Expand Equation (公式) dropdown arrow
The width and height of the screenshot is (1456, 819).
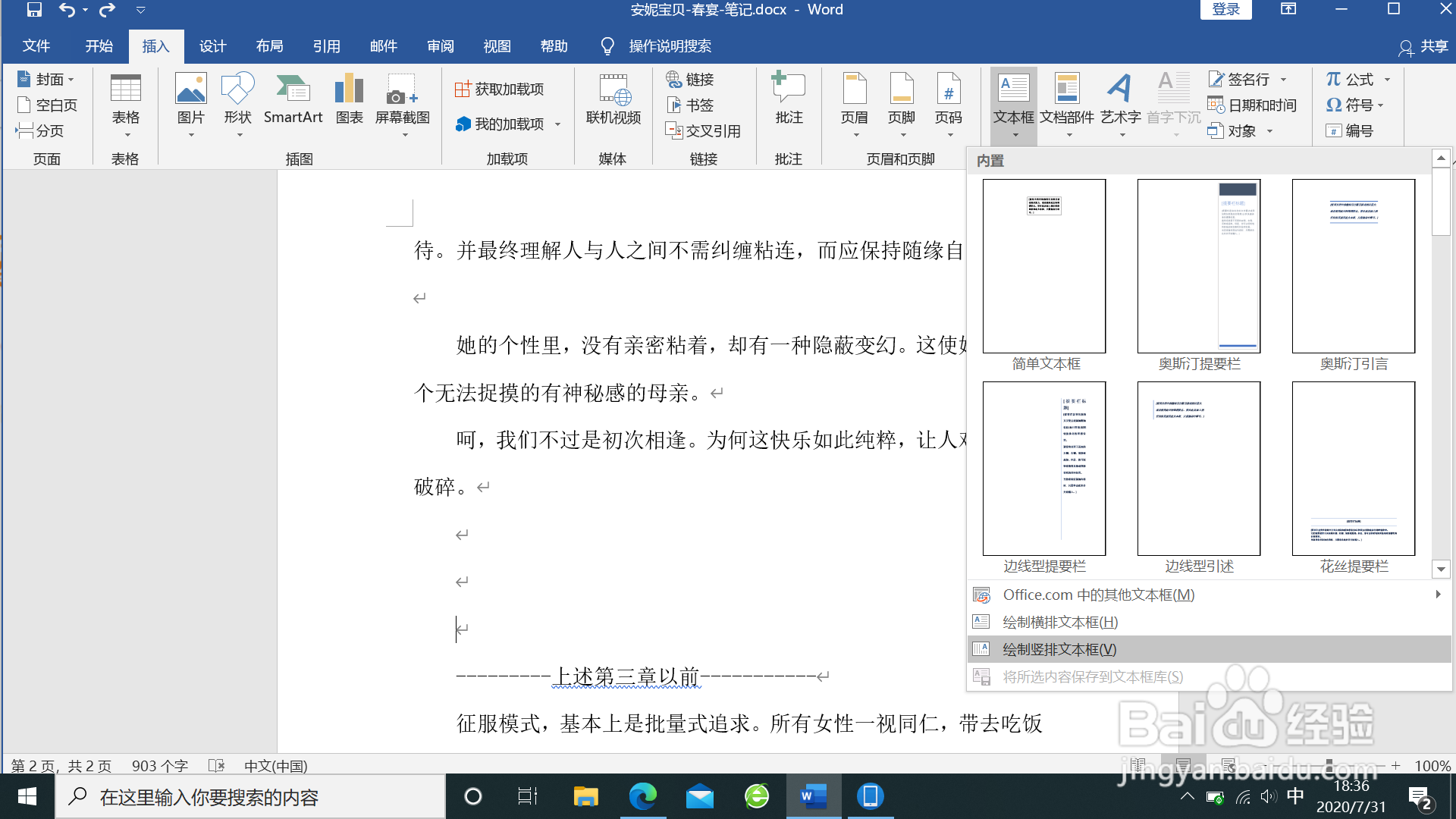(1388, 80)
